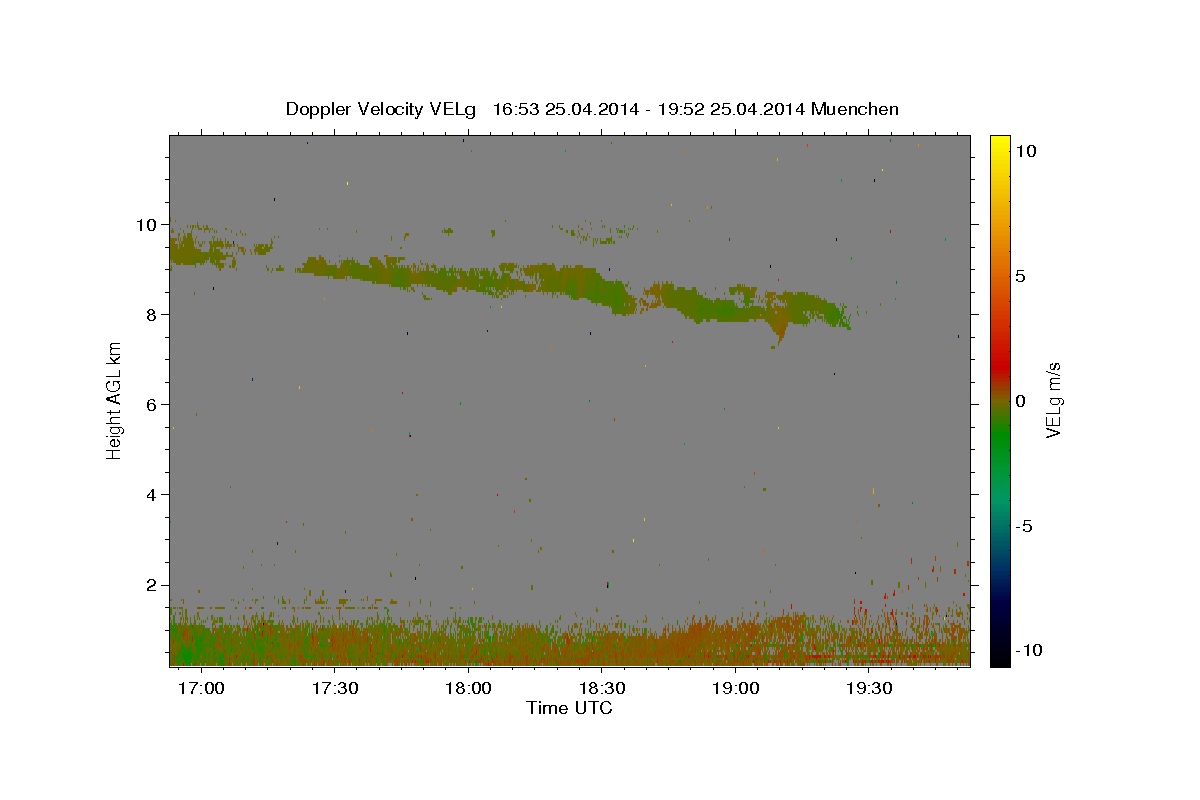This screenshot has width=1200, height=800.
Task: Click the colorbar value label 0
Action: click(x=1020, y=401)
